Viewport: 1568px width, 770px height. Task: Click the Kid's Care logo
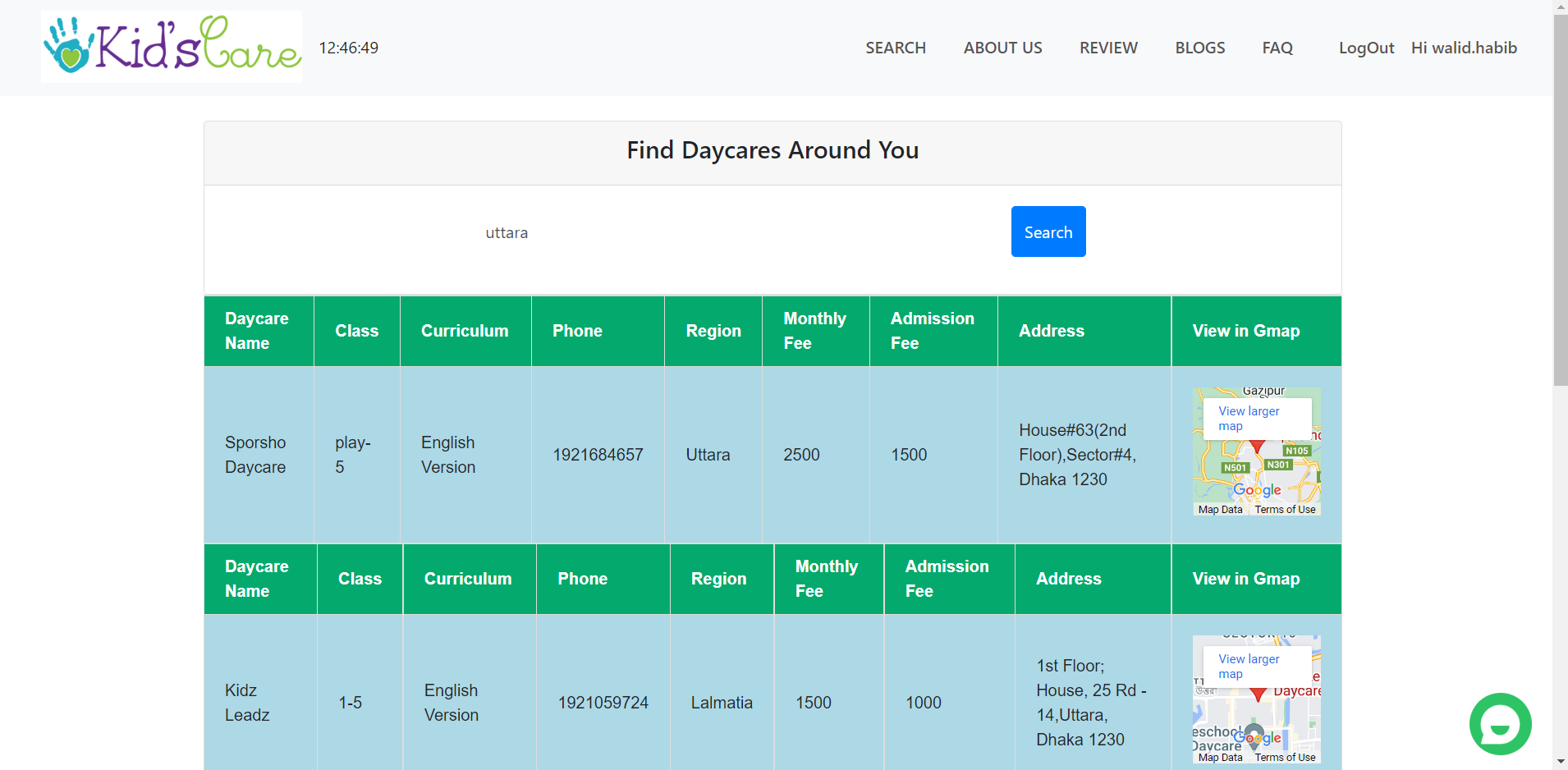tap(172, 47)
